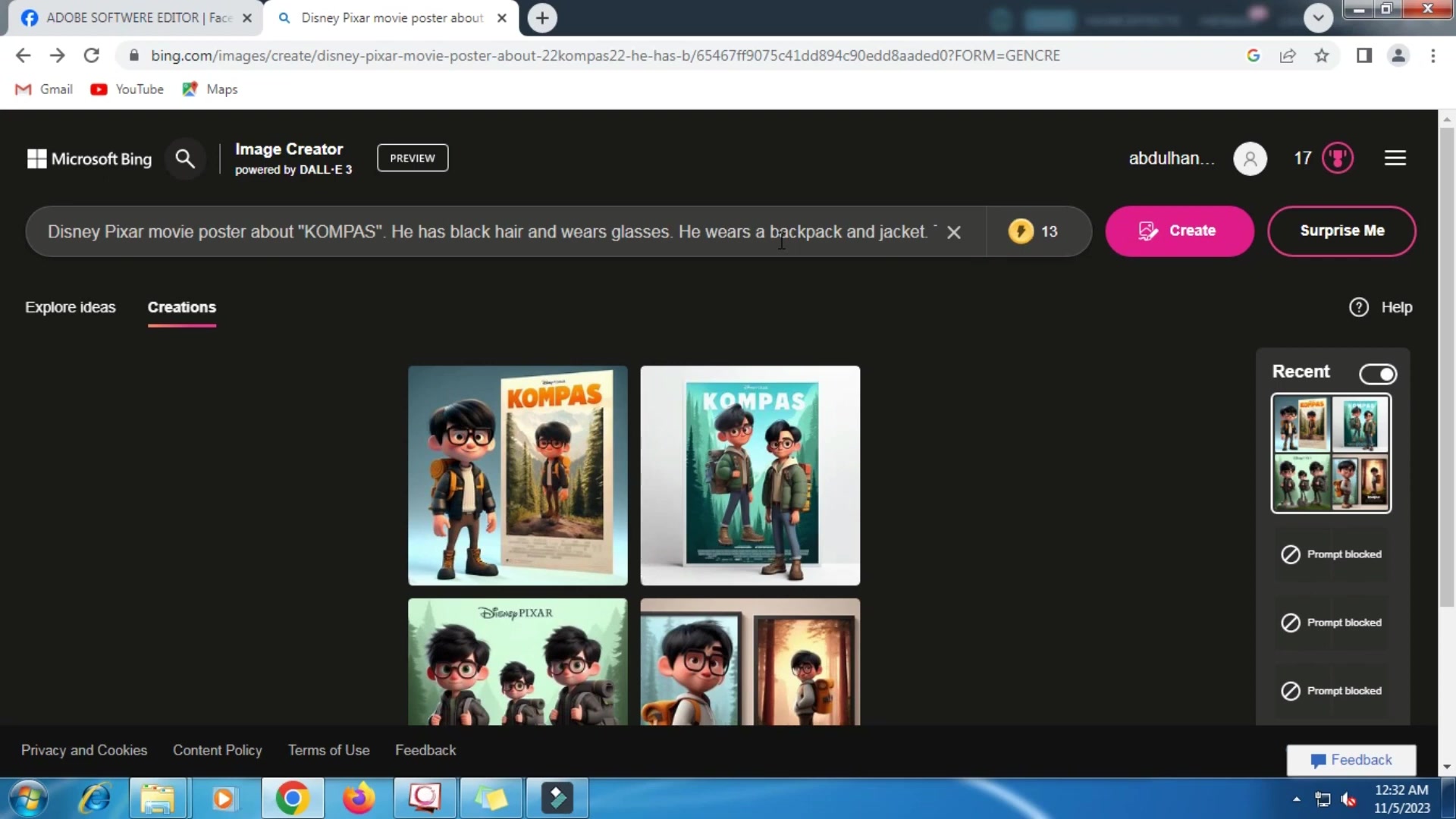This screenshot has height=819, width=1456.
Task: Open the Terms of Use link
Action: pyautogui.click(x=328, y=750)
